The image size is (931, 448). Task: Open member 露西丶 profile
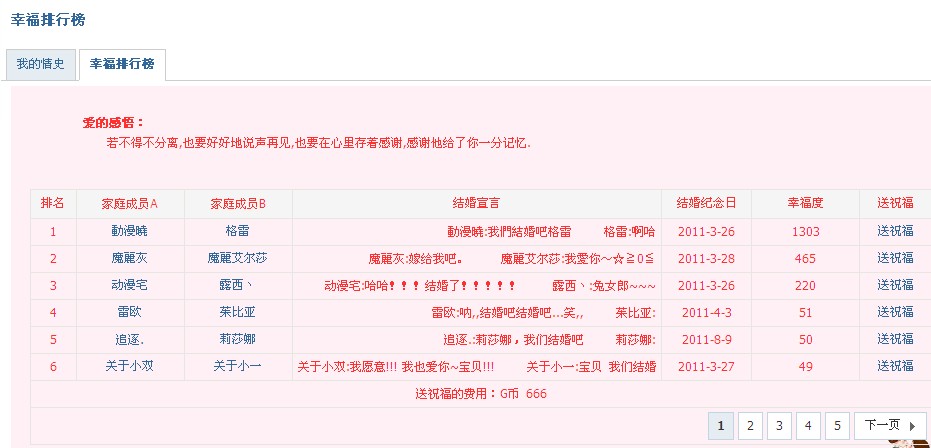[236, 285]
